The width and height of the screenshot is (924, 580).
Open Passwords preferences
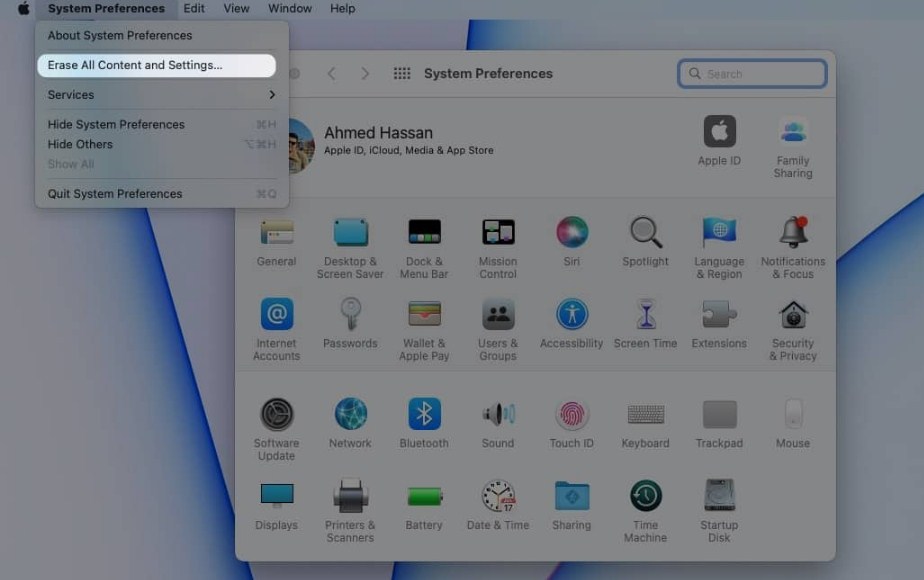pyautogui.click(x=350, y=324)
